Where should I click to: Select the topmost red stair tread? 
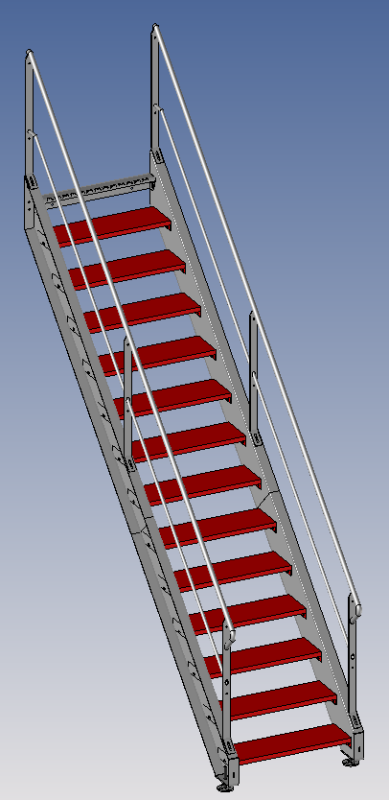coord(112,226)
